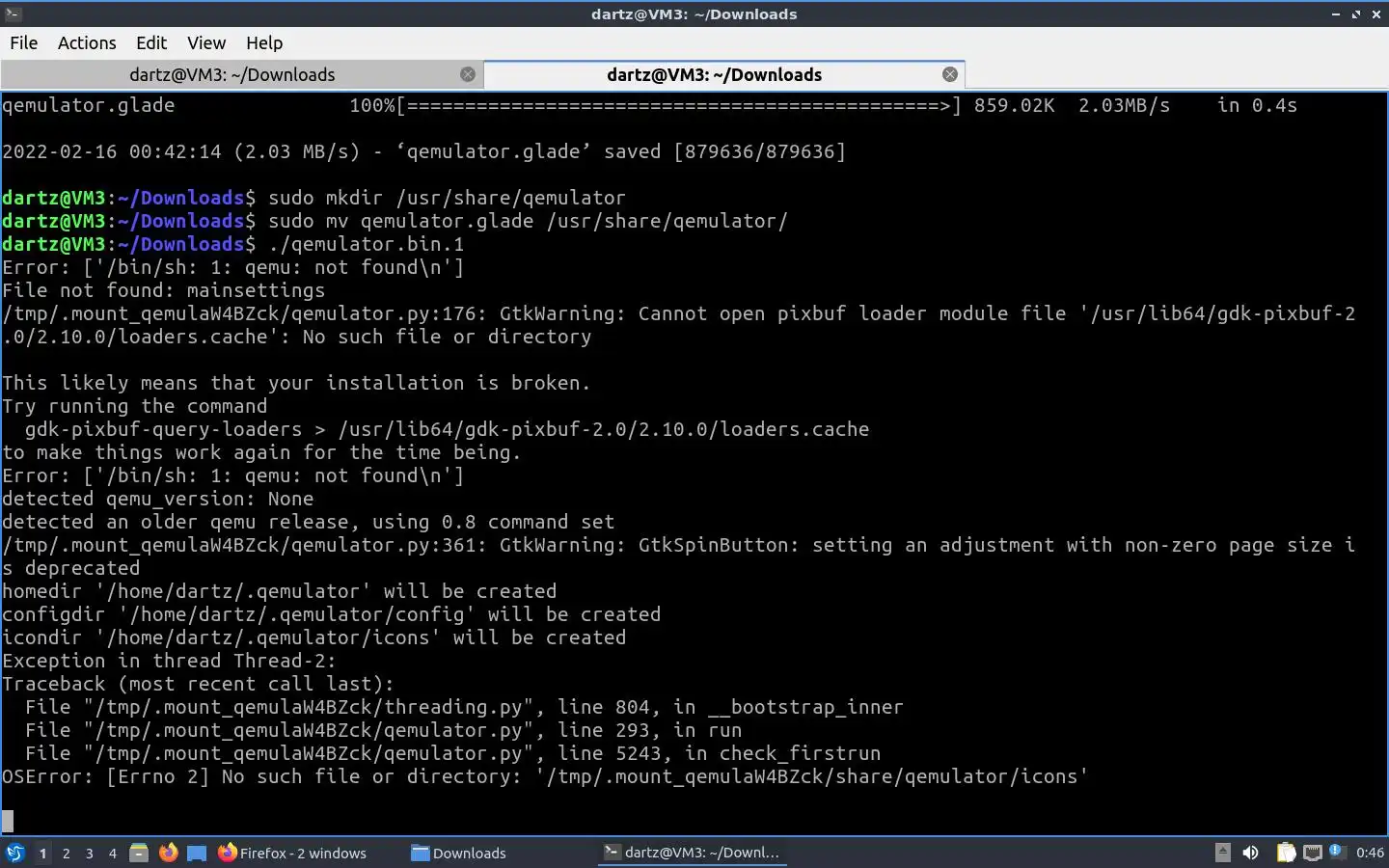Maximize the terminal window
The width and height of the screenshot is (1389, 868).
pos(1356,14)
